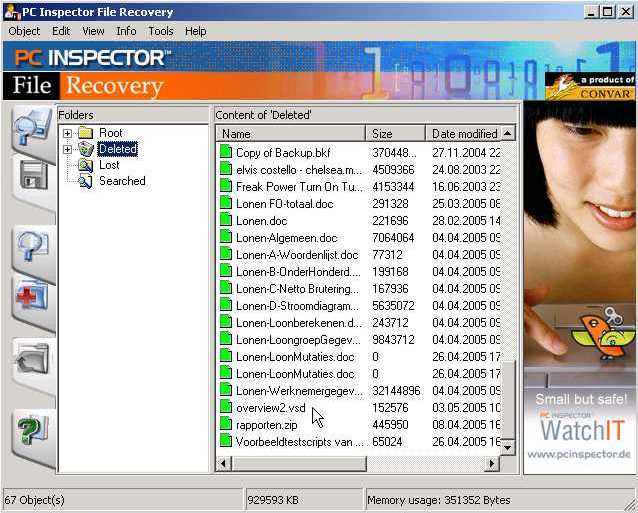Click green icon of Copy of Backup.bkf
Viewport: 638px width, 513px height.
226,152
